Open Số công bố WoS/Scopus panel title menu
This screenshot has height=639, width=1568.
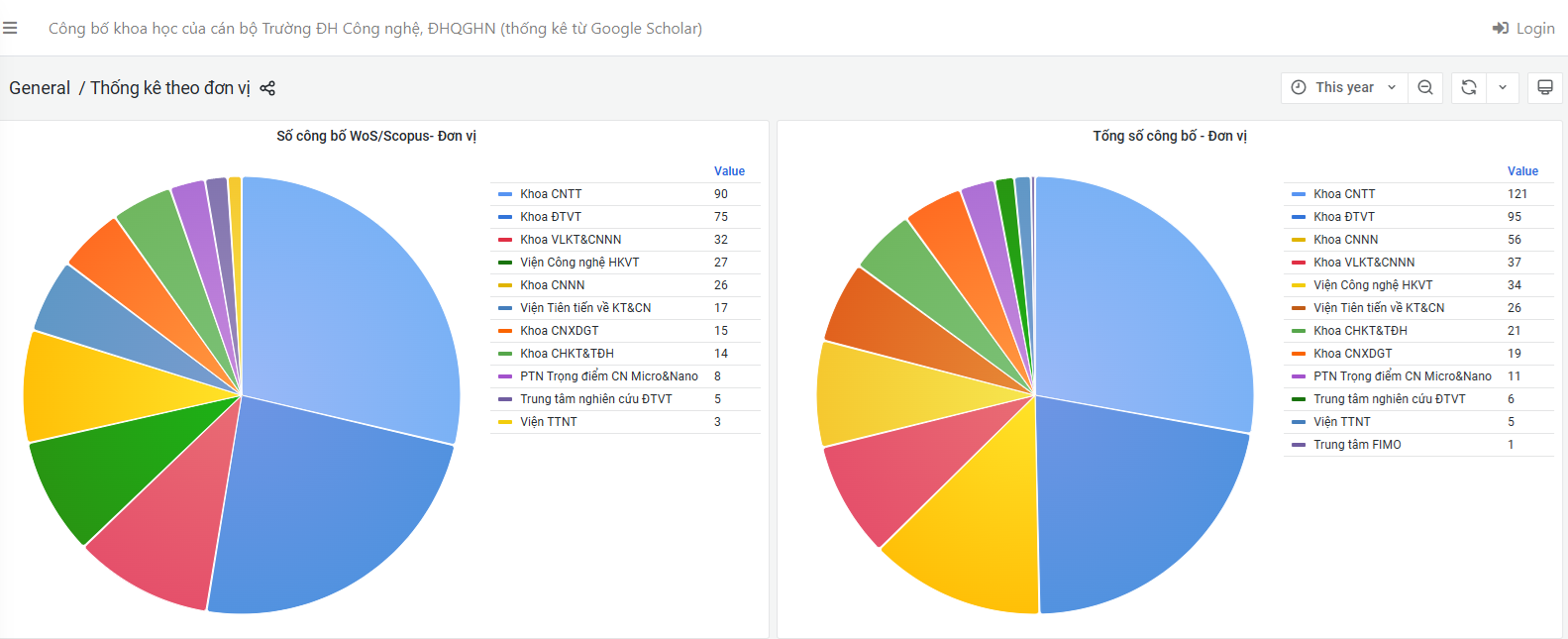(x=375, y=136)
